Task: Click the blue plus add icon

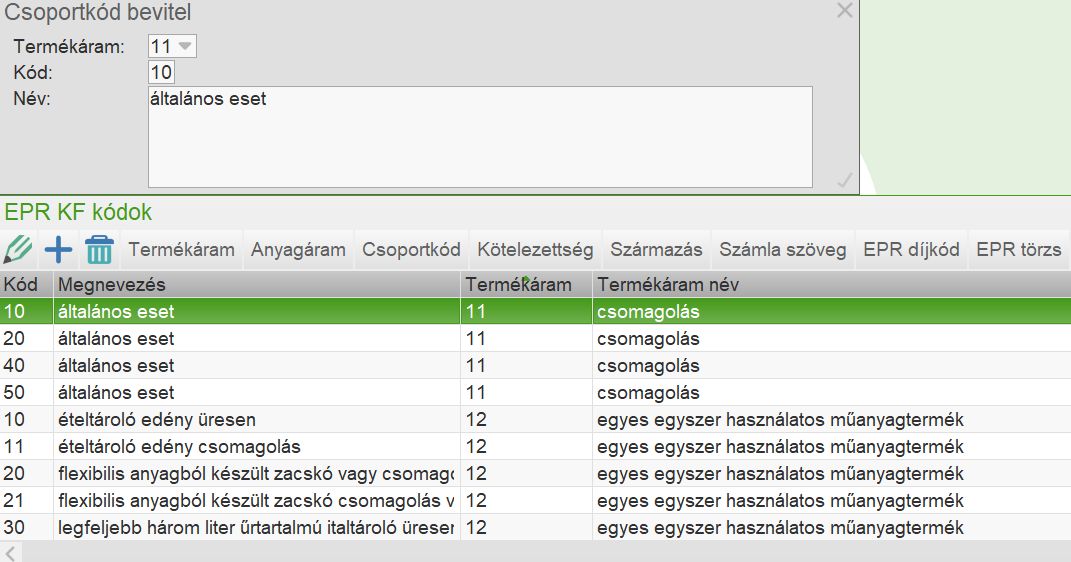Action: click(59, 249)
